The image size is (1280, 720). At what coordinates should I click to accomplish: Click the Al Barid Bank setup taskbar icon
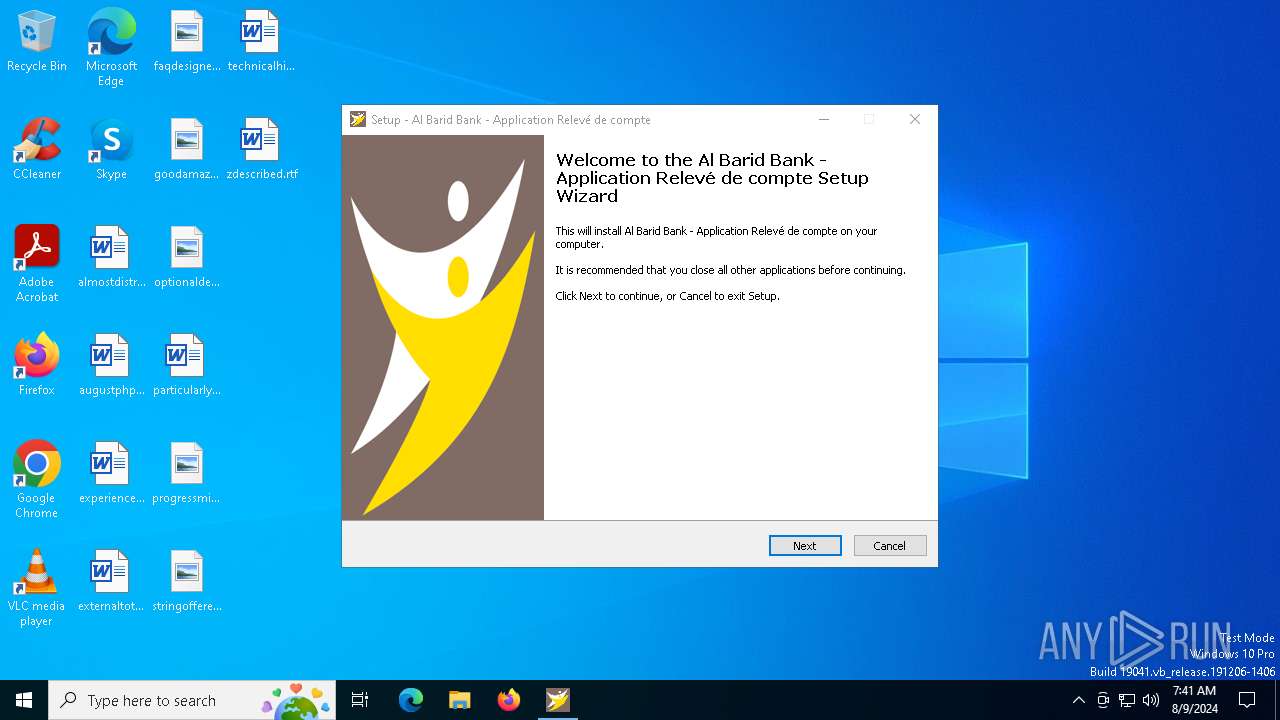tap(558, 700)
